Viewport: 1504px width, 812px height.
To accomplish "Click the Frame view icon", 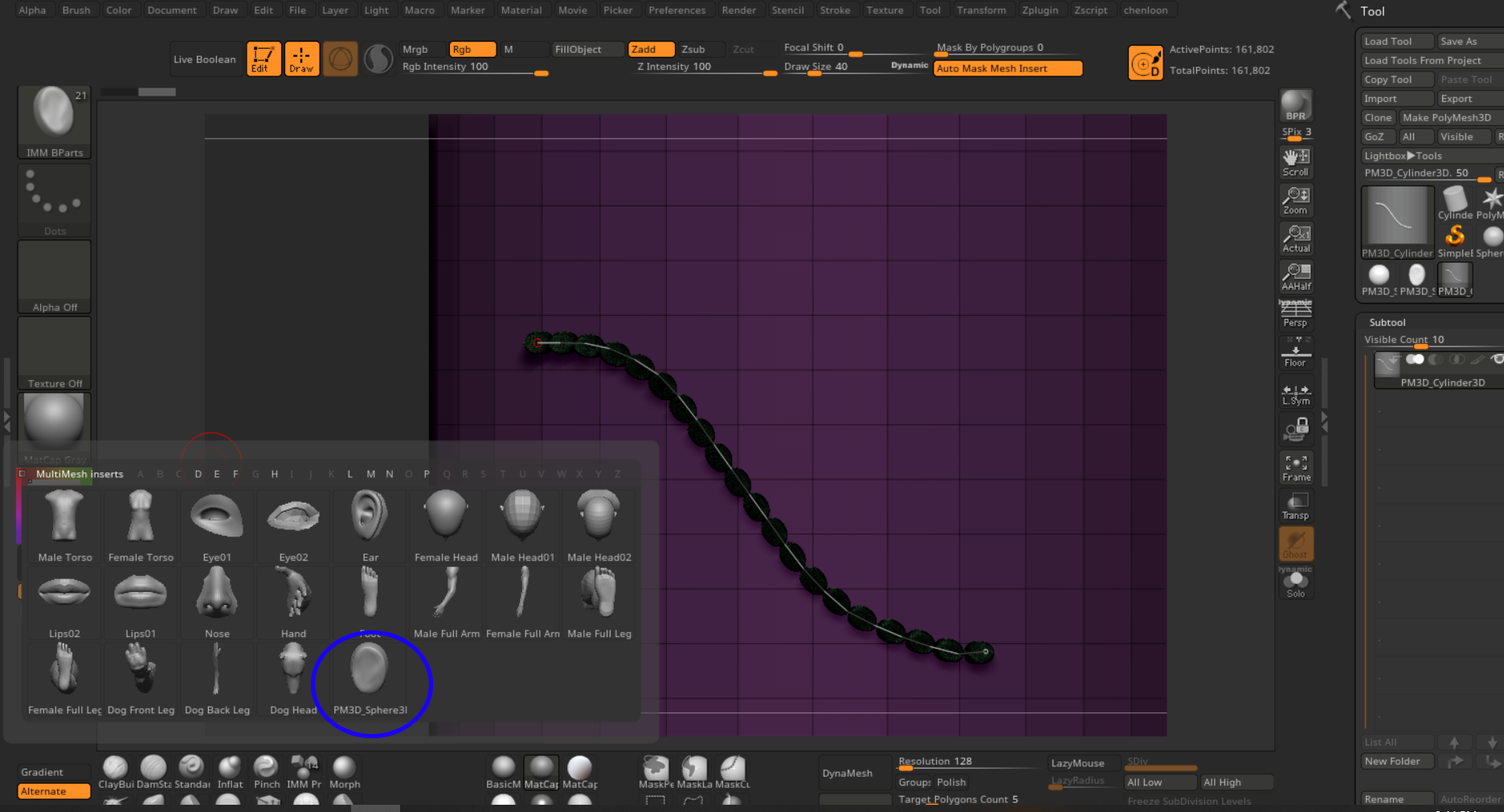I will [x=1295, y=468].
